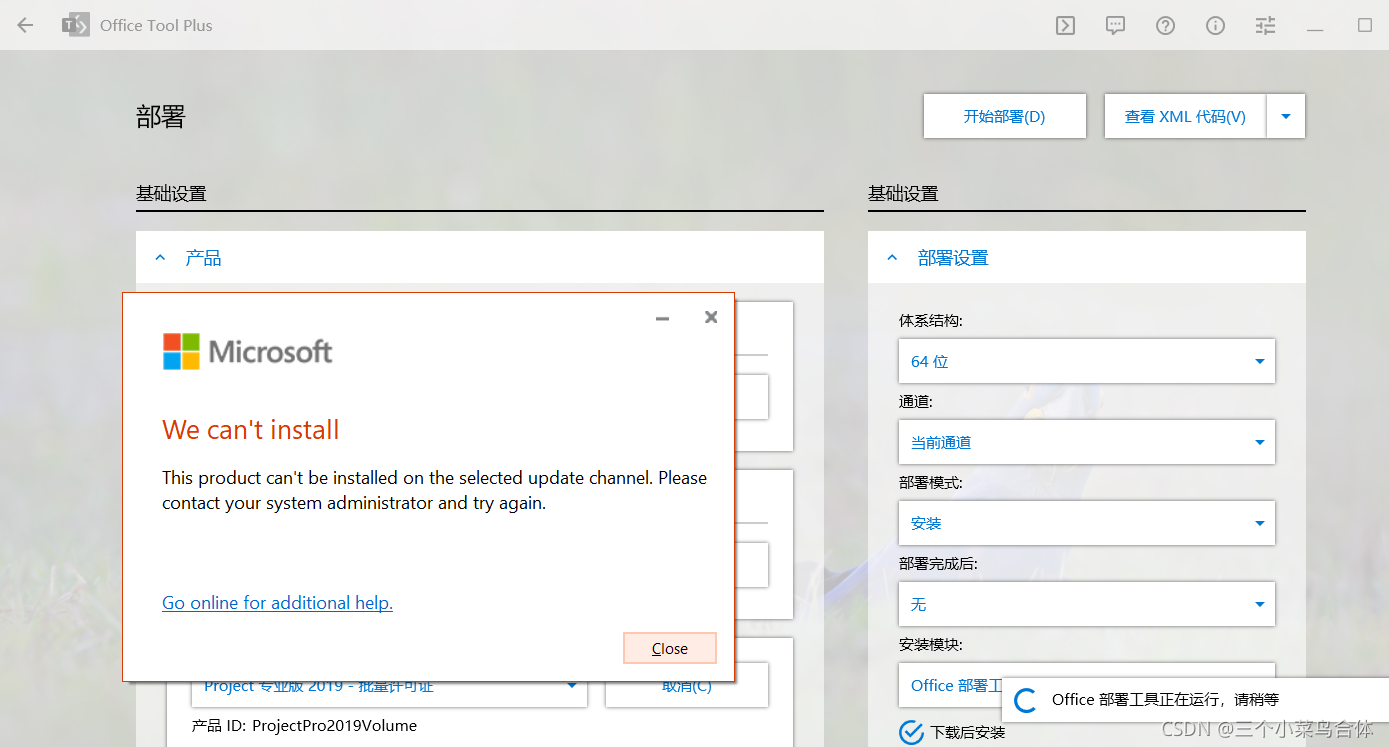Open help via the question mark icon
1389x747 pixels.
coord(1165,25)
